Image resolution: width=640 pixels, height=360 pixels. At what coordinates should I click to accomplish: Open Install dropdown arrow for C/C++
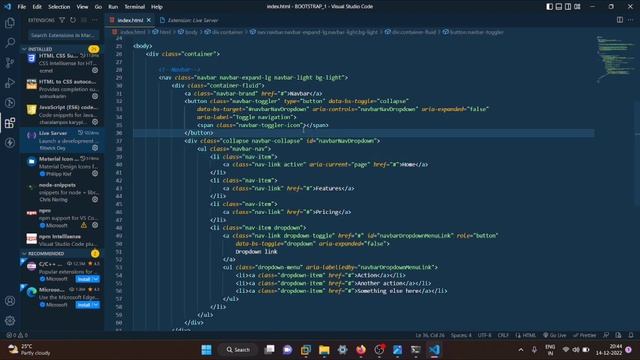coord(96,279)
